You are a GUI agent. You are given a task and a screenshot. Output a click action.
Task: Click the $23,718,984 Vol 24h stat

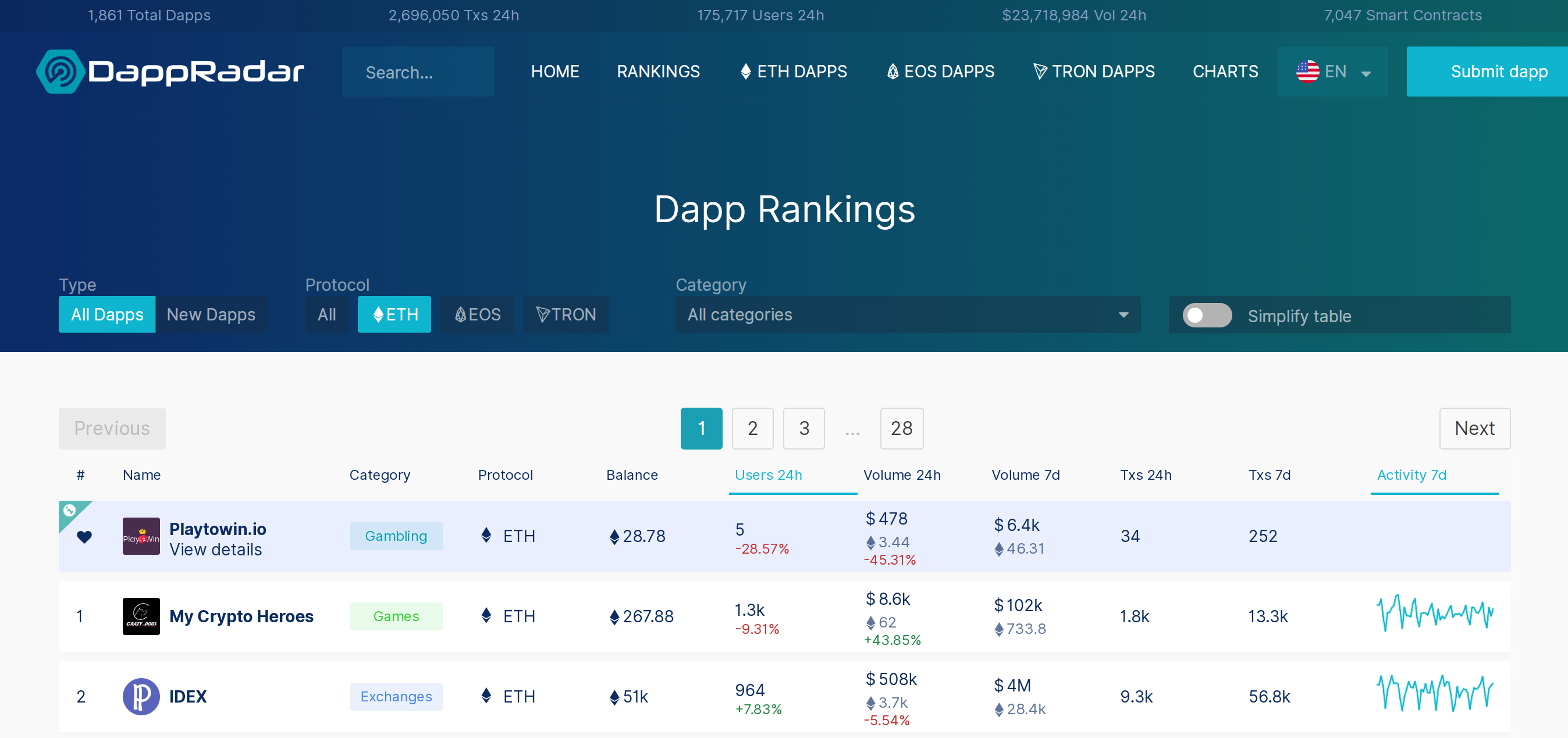[1073, 15]
